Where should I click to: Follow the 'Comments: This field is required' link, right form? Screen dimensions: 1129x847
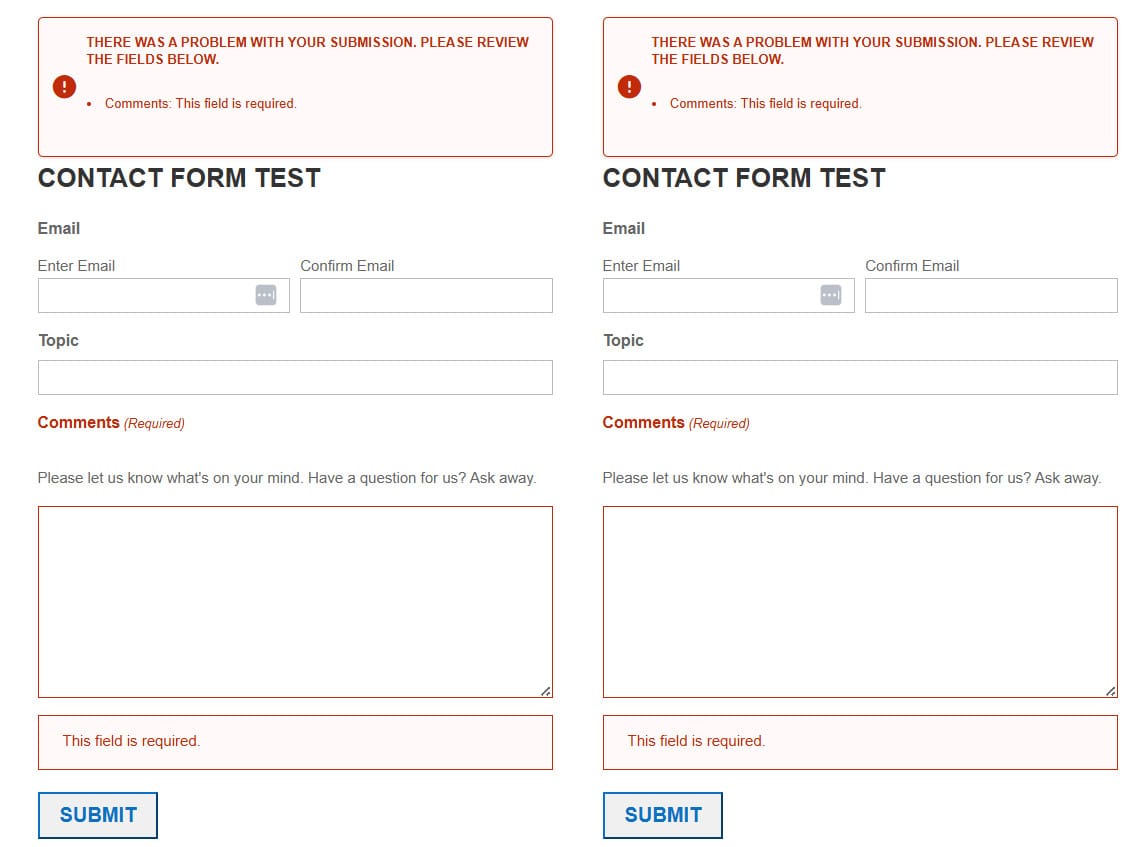point(766,104)
